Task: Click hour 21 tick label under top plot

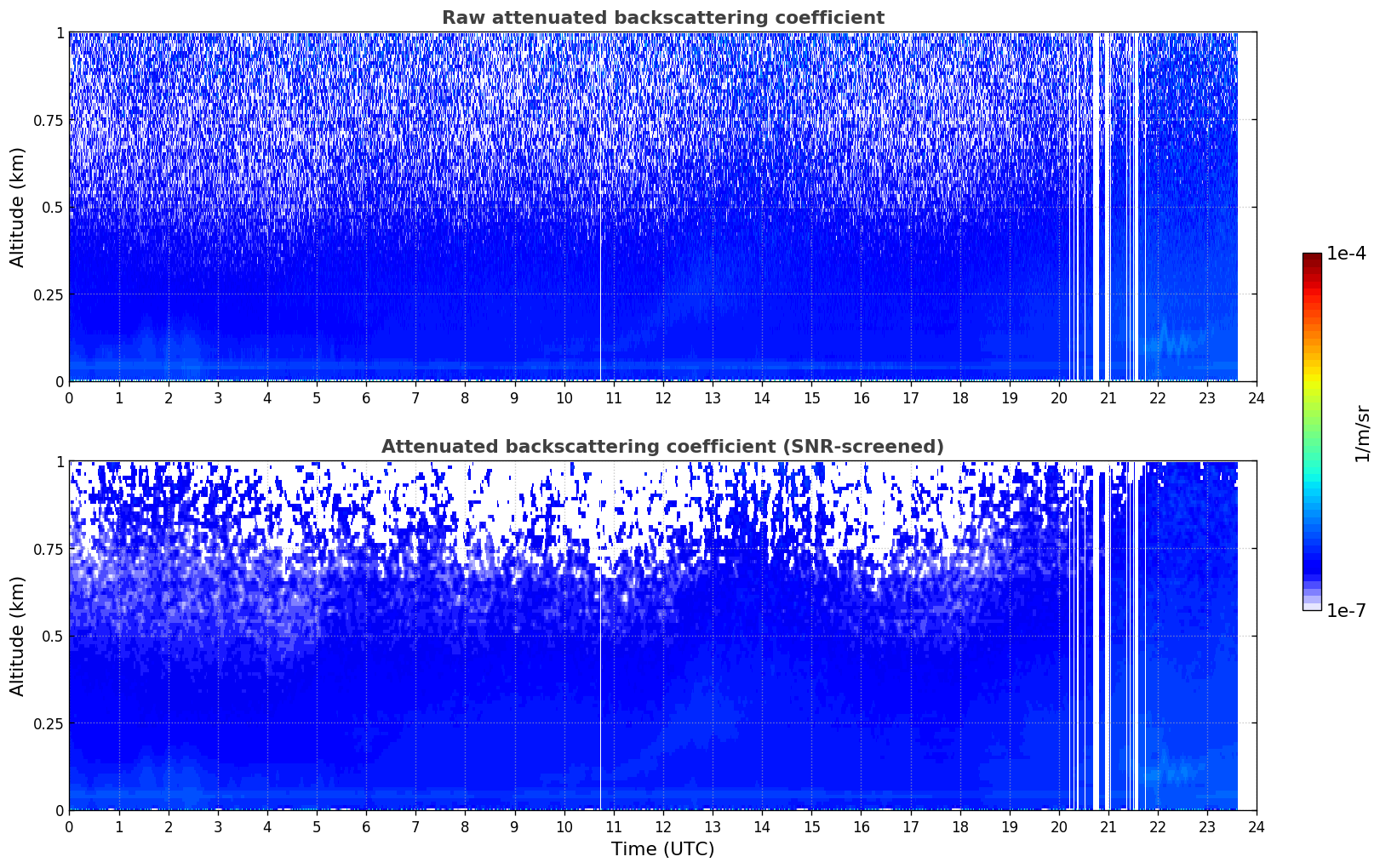Action: tap(1108, 397)
